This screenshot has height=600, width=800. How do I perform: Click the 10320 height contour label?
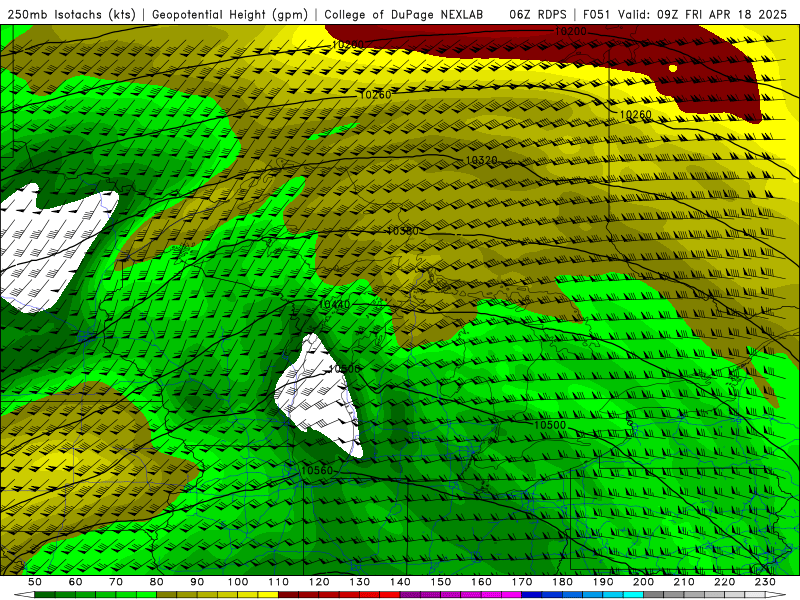481,161
